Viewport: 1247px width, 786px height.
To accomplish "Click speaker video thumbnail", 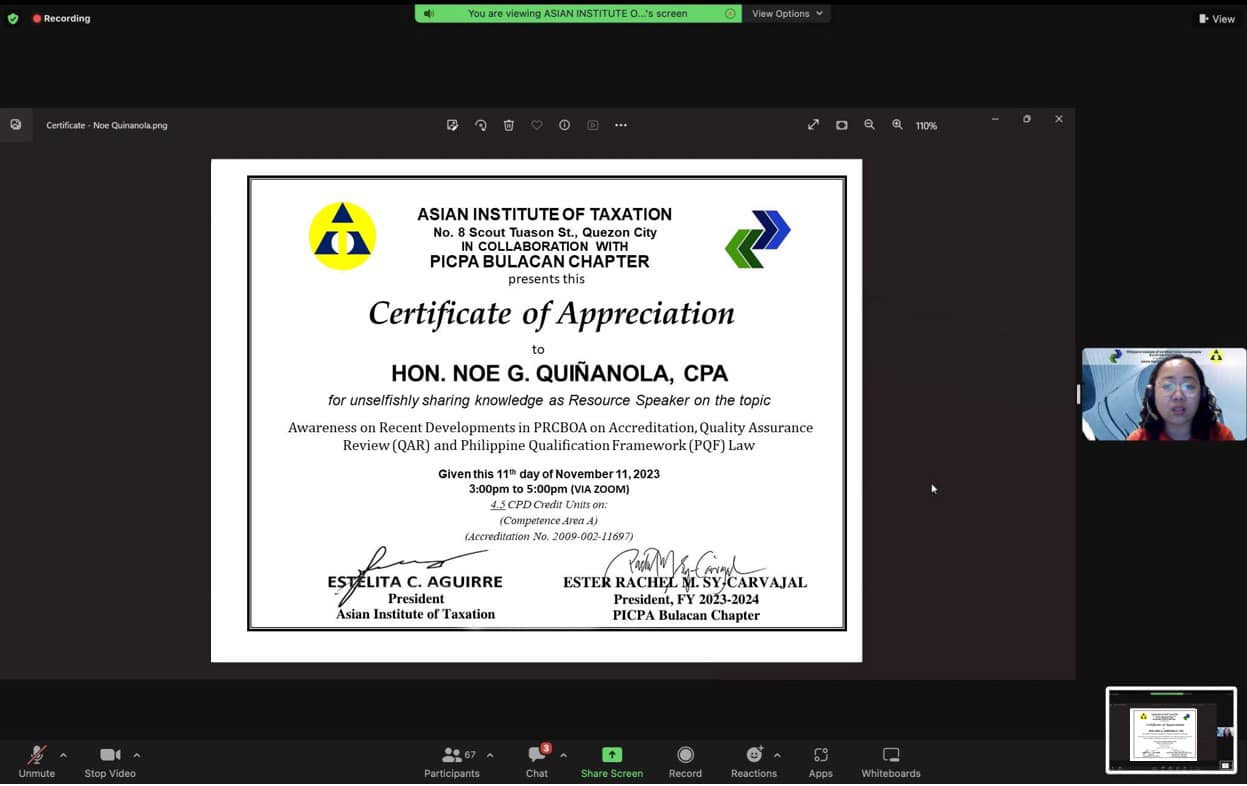I will 1164,394.
